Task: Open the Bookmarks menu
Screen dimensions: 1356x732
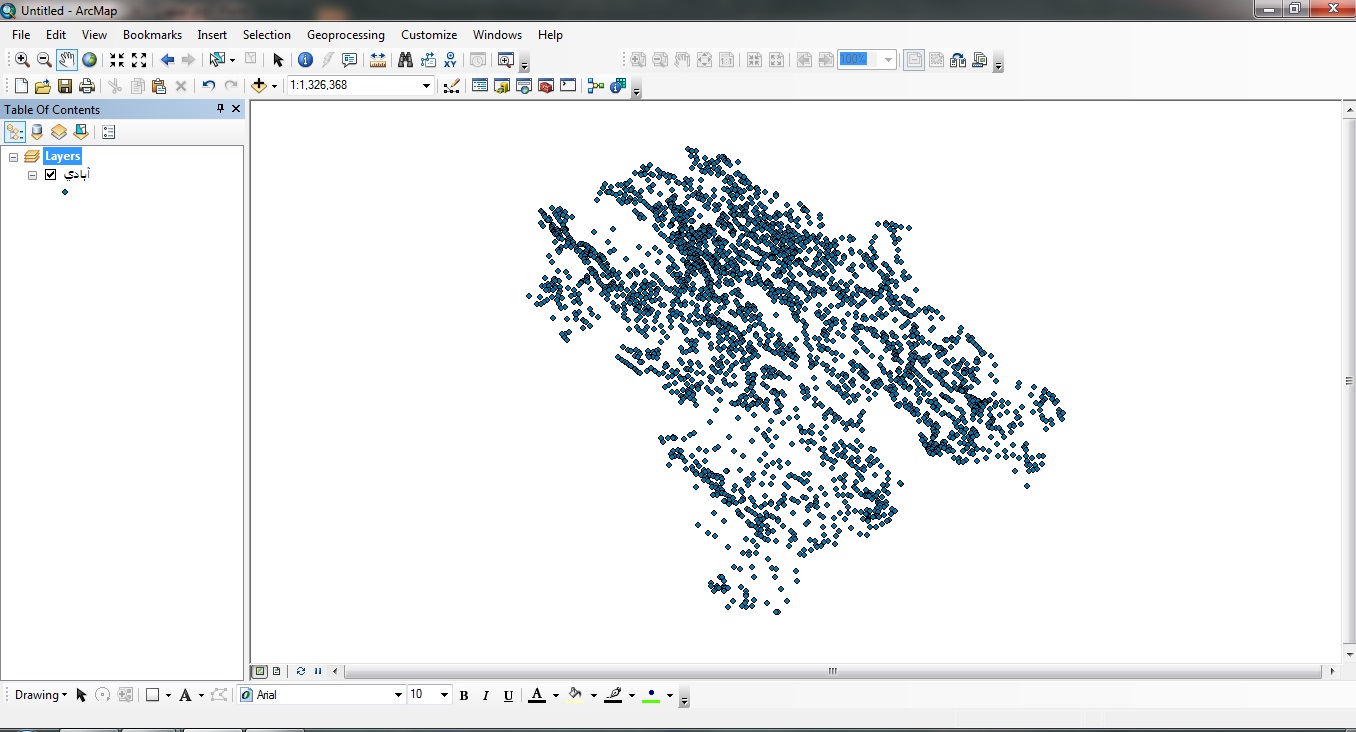Action: click(152, 35)
